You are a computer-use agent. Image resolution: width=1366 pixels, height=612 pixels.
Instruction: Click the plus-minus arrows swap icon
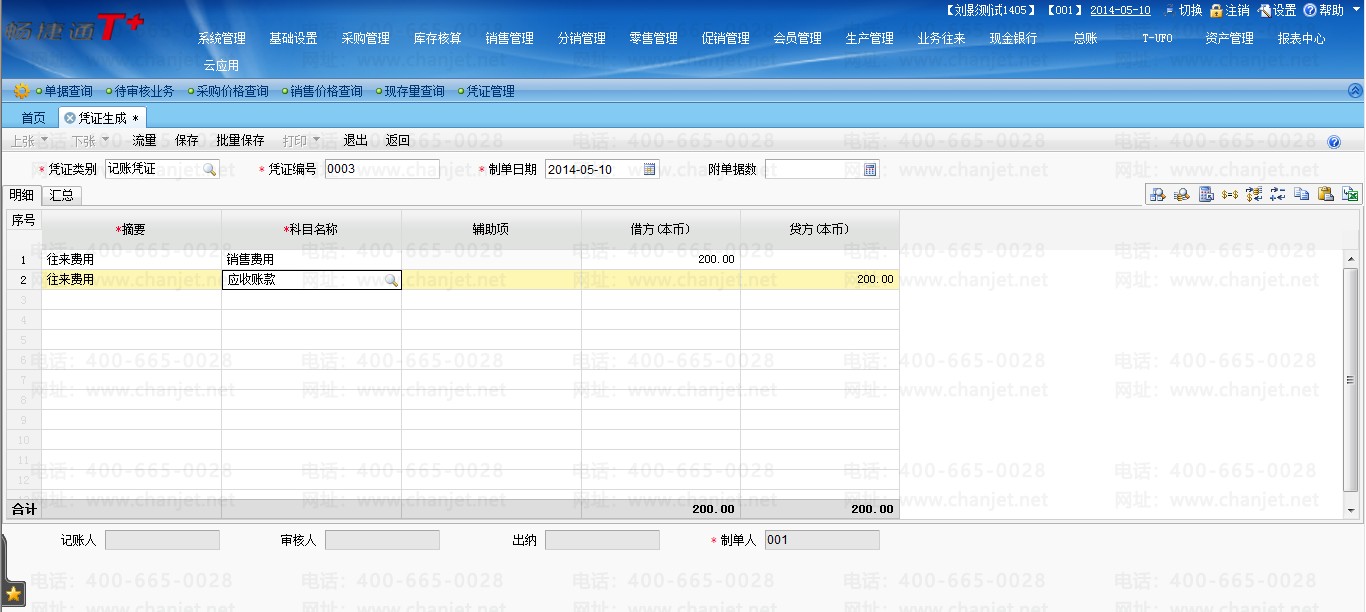click(x=1278, y=195)
